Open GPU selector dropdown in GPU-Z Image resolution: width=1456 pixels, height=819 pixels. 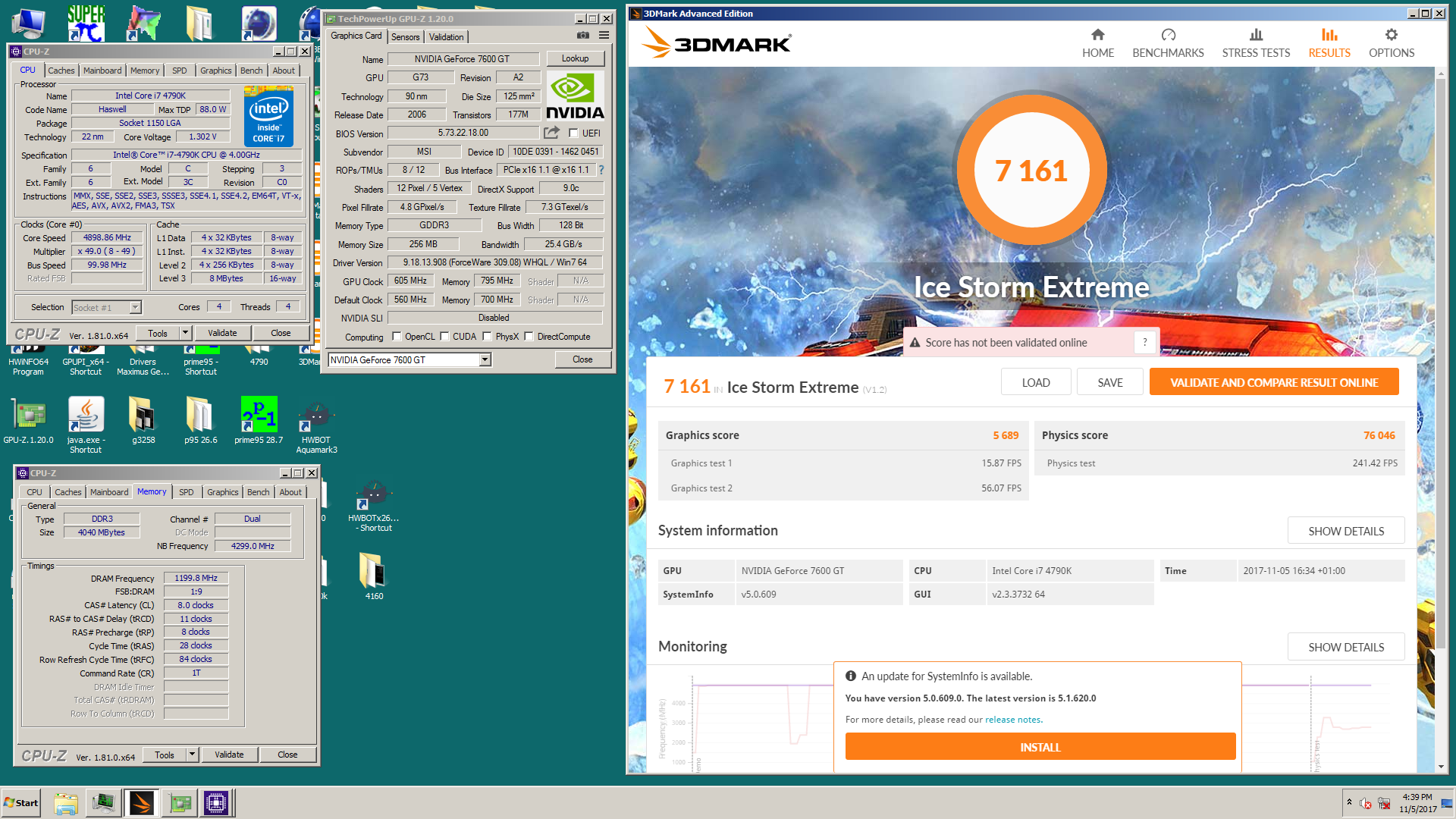point(485,360)
